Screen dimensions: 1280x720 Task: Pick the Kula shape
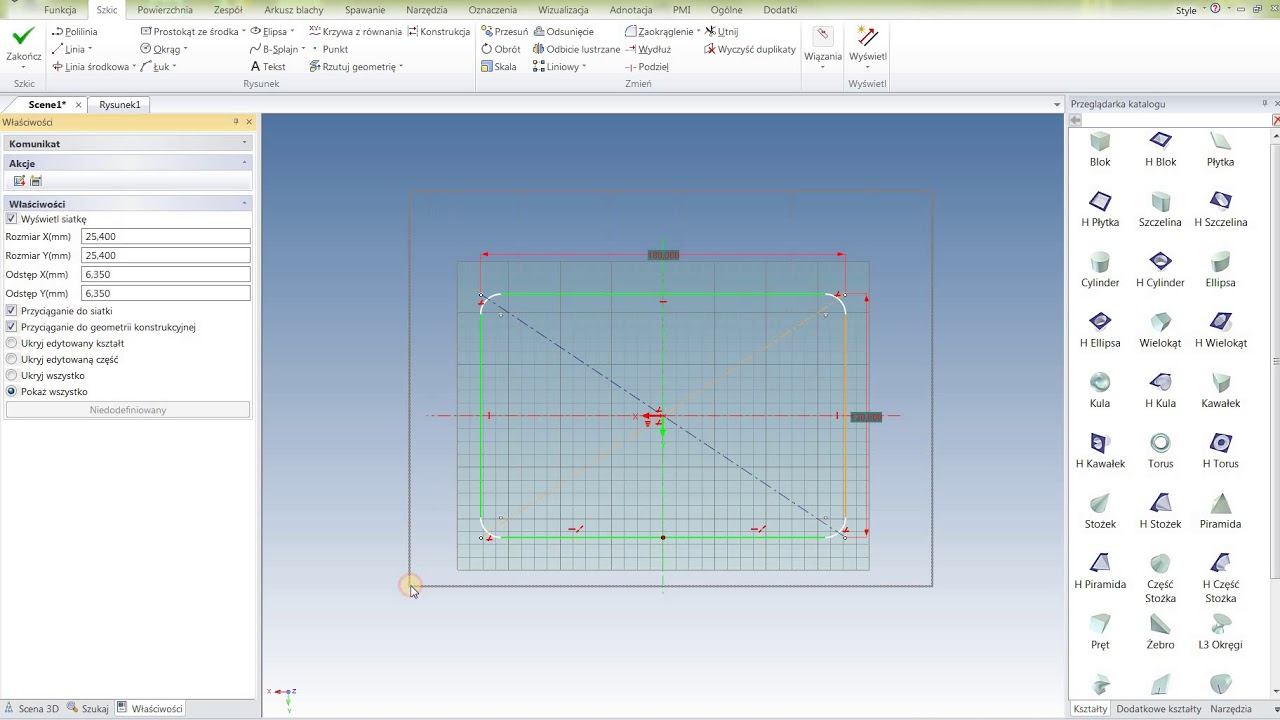(1100, 391)
